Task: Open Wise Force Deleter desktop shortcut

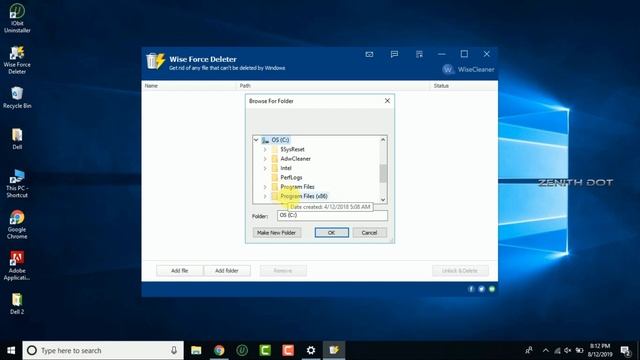Action: click(x=17, y=60)
